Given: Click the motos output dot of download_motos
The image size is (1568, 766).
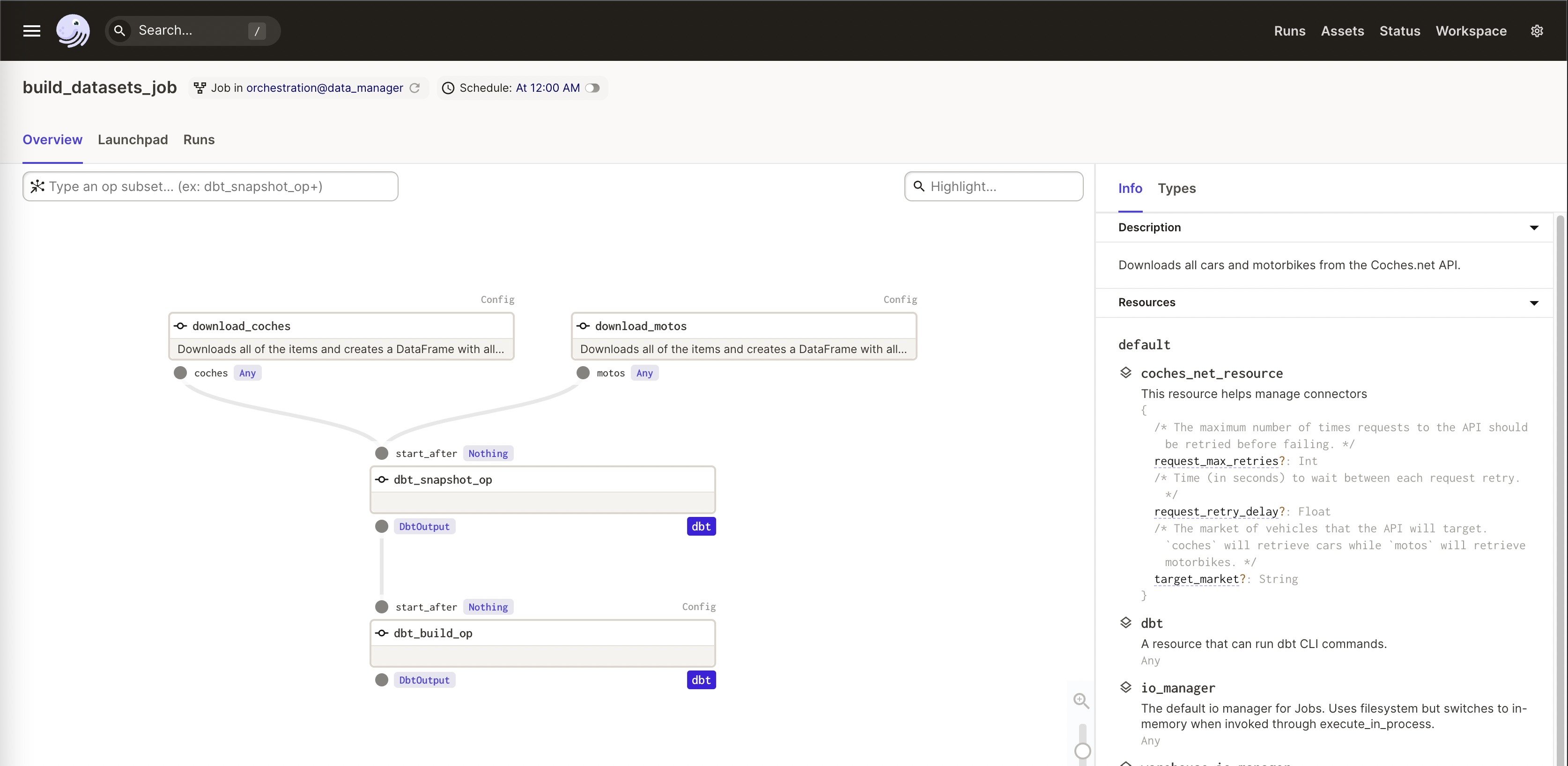Looking at the screenshot, I should click(583, 373).
